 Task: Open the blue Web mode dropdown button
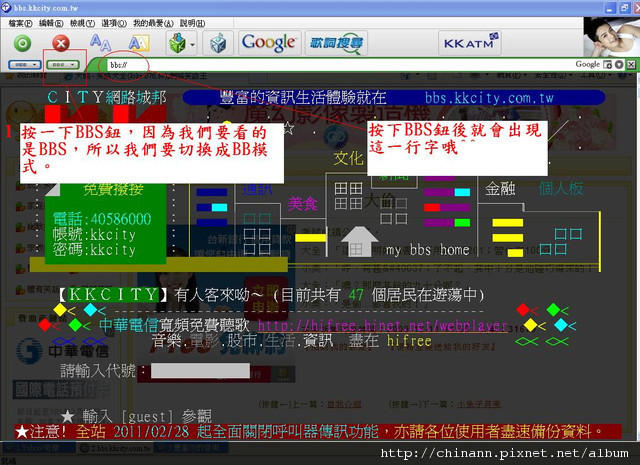coord(24,65)
